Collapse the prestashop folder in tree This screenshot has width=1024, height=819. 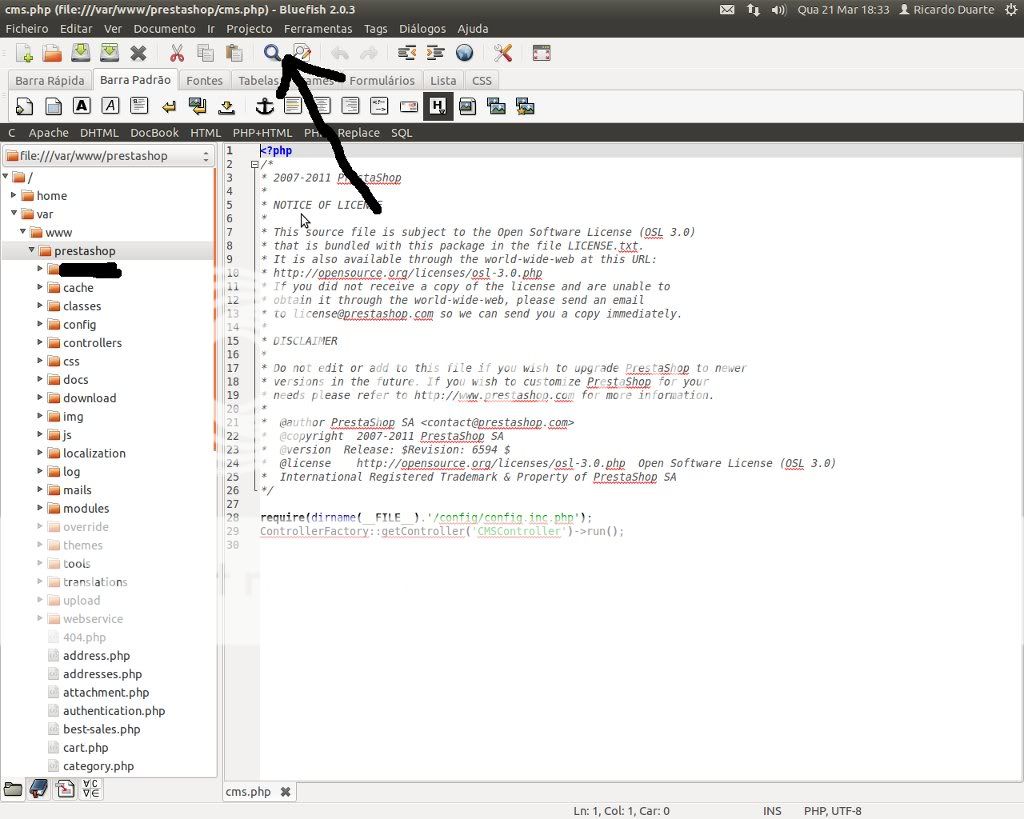(32, 251)
